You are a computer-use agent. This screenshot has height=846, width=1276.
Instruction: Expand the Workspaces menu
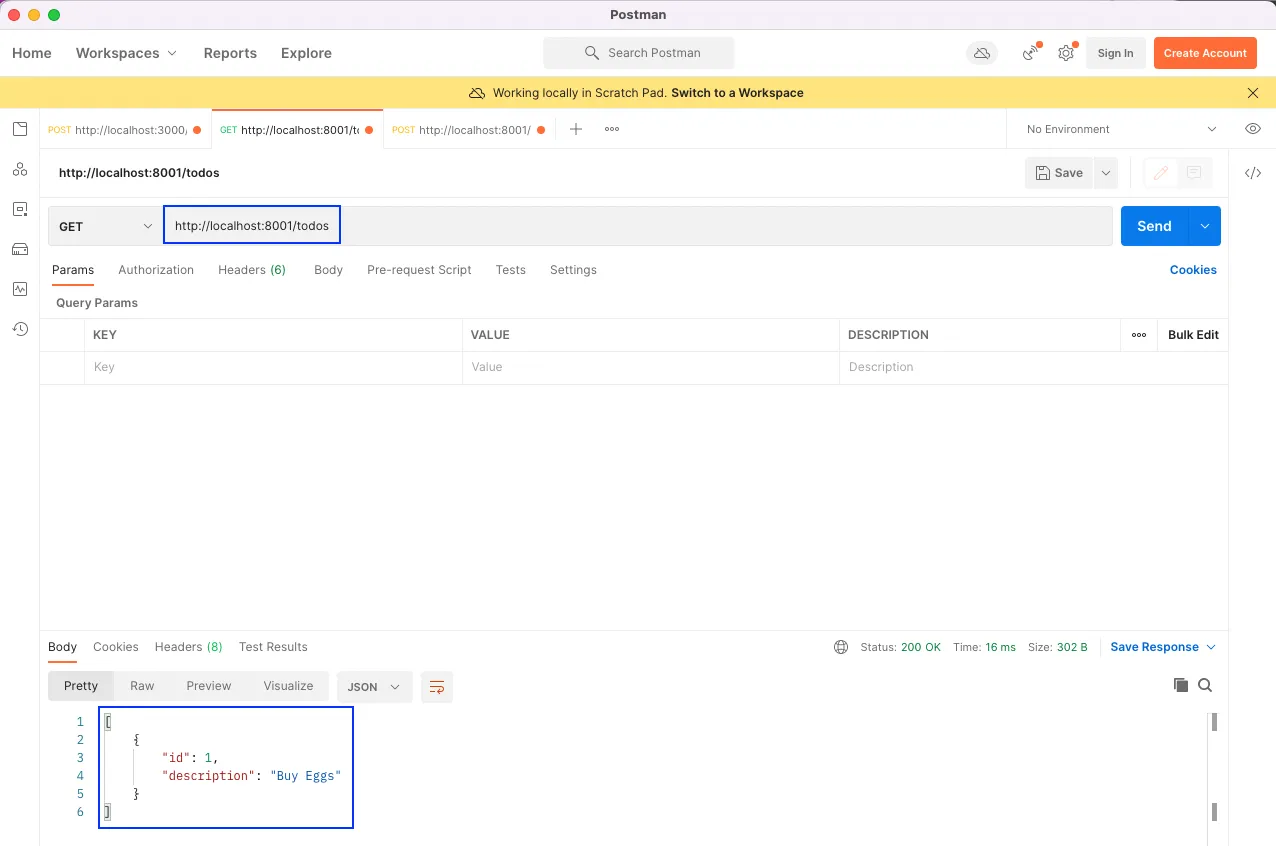[x=126, y=53]
